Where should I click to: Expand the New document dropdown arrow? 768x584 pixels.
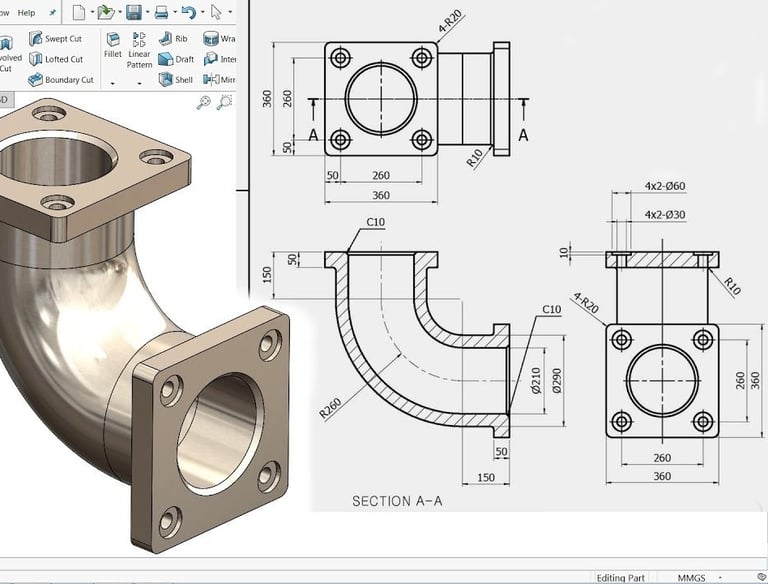pyautogui.click(x=93, y=12)
